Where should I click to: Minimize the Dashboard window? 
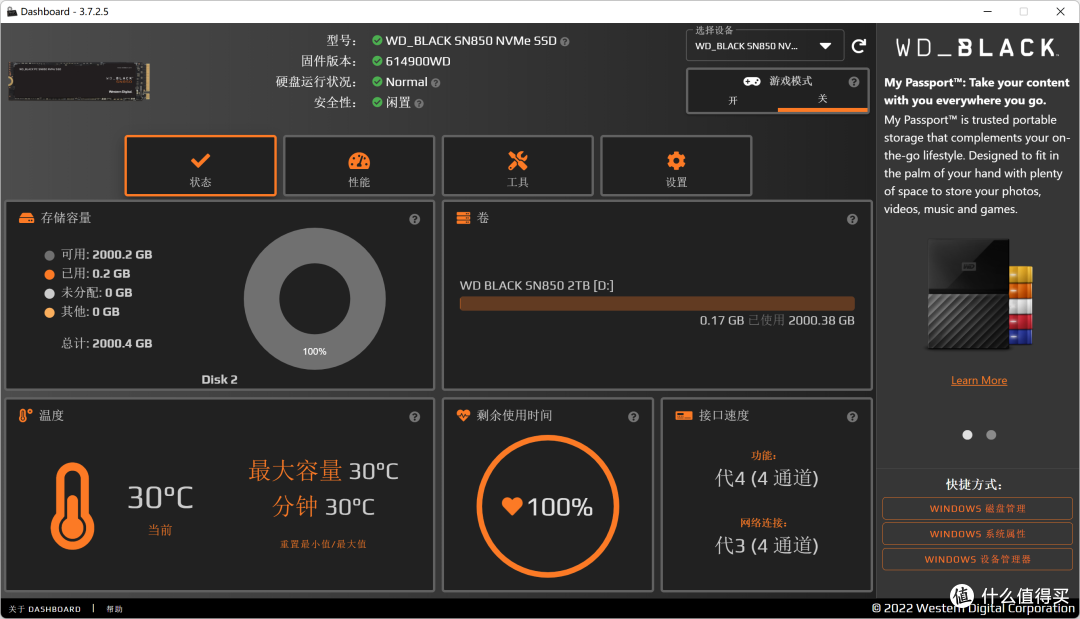pos(987,12)
